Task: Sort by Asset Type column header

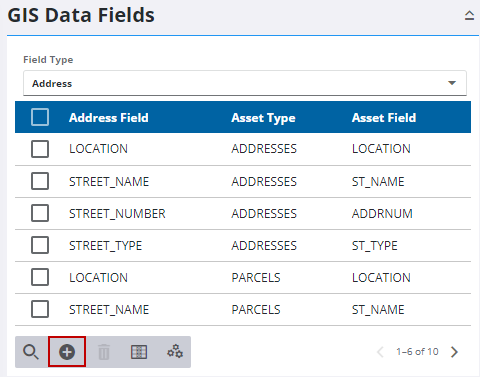Action: coord(263,118)
